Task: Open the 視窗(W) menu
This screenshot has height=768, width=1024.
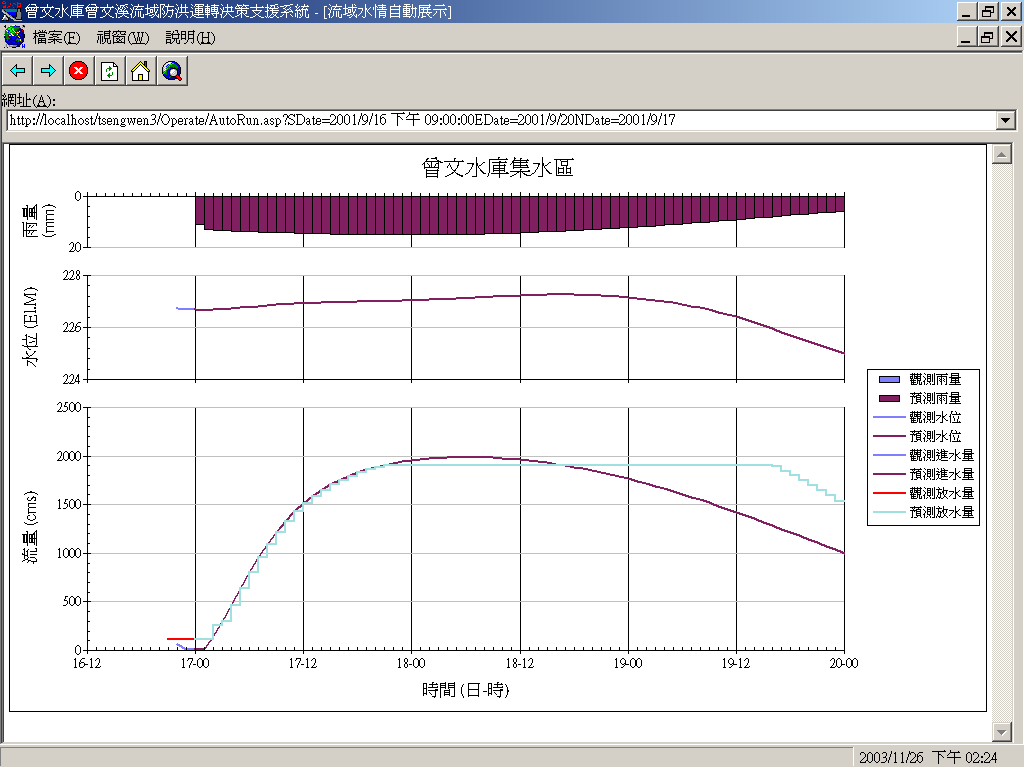Action: [123, 38]
